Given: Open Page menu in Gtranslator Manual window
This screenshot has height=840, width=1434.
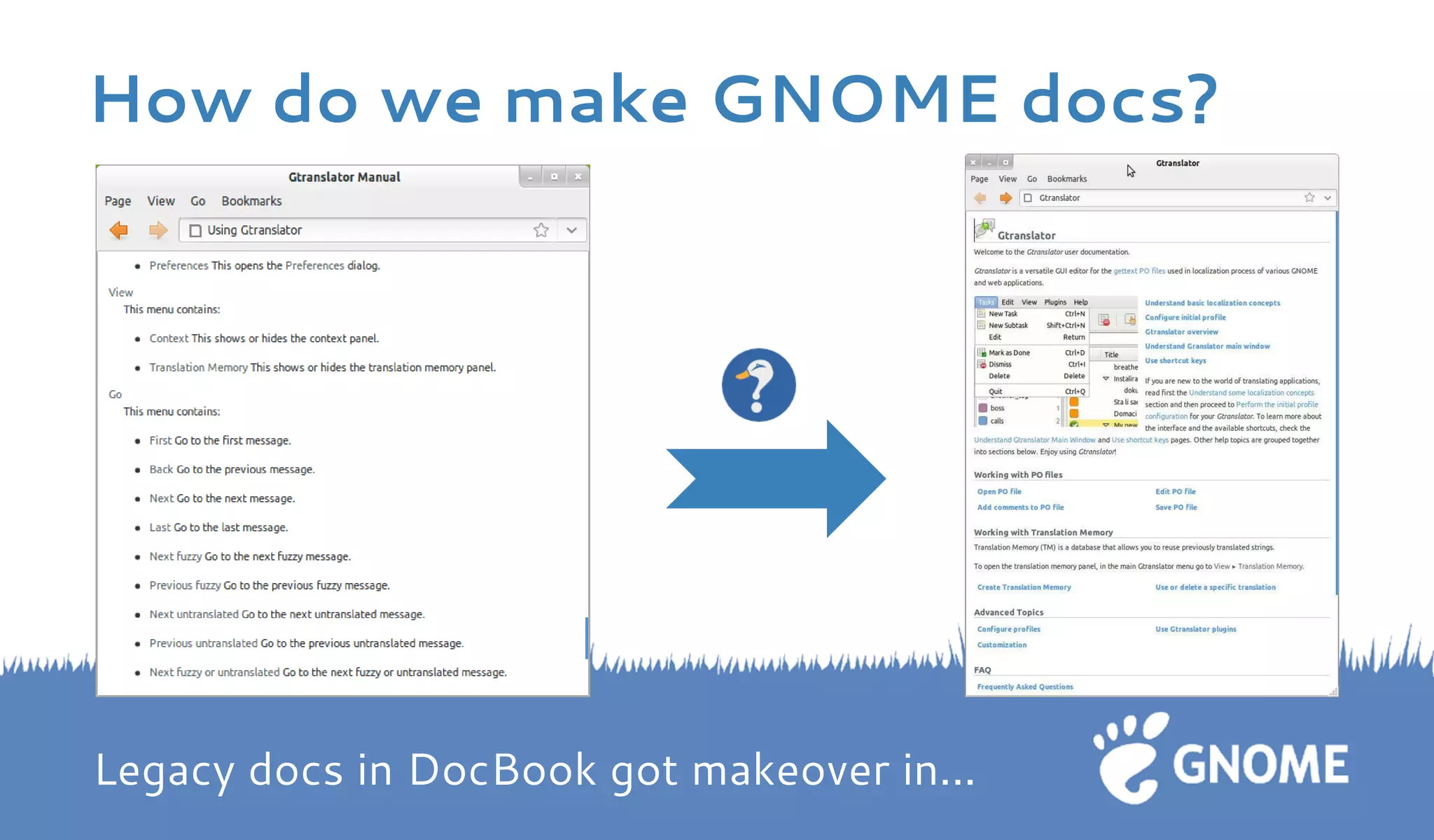Looking at the screenshot, I should (x=118, y=201).
